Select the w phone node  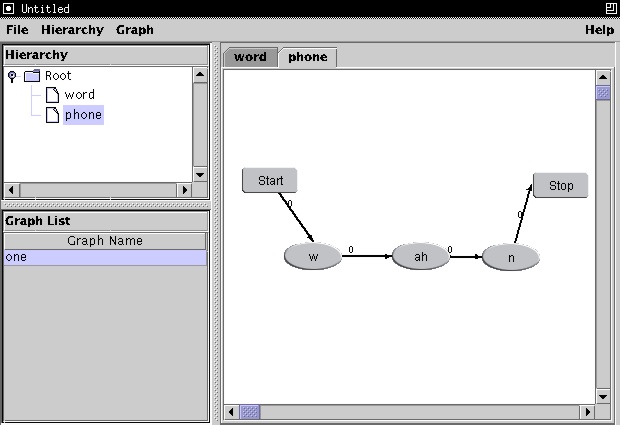pyautogui.click(x=313, y=257)
